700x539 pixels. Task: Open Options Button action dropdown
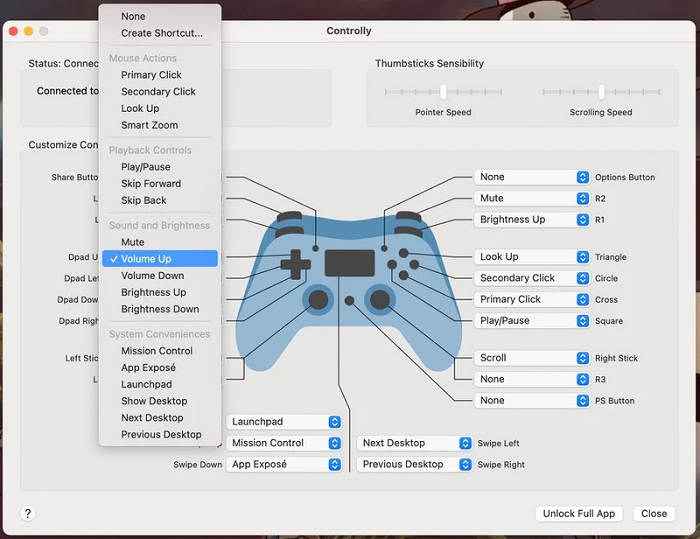click(532, 177)
